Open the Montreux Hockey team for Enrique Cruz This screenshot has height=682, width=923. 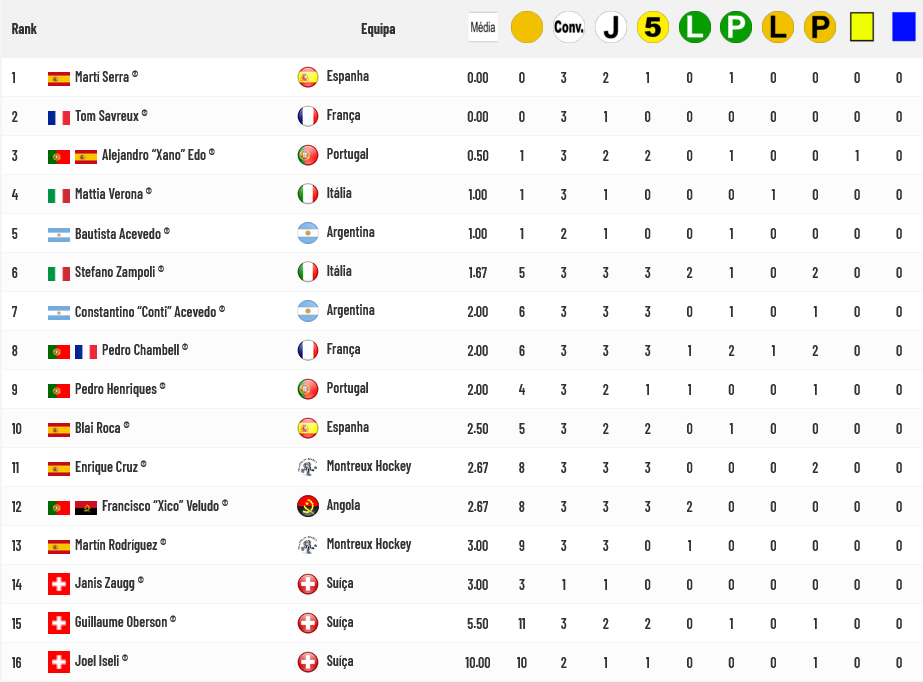(x=368, y=466)
